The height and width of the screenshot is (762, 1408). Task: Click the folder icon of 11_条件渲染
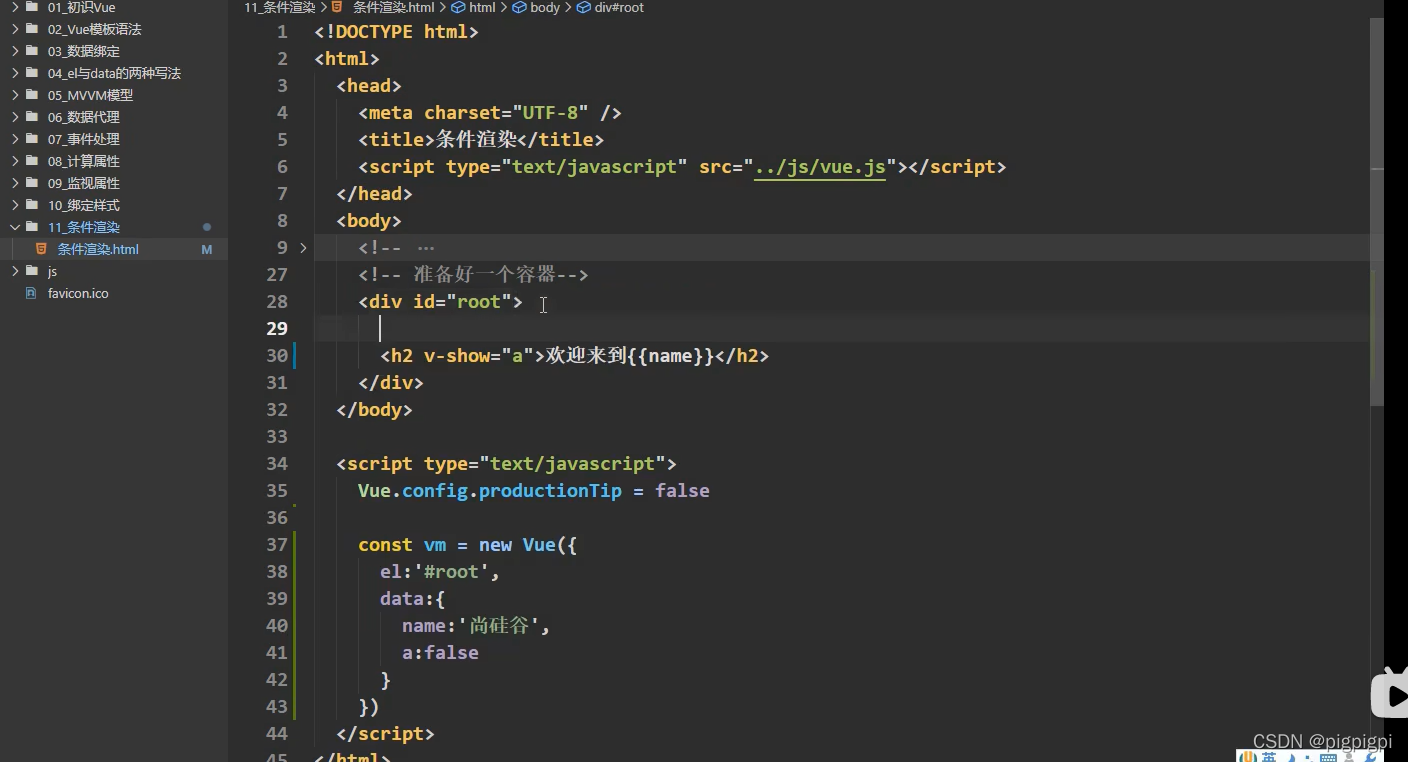coord(32,227)
